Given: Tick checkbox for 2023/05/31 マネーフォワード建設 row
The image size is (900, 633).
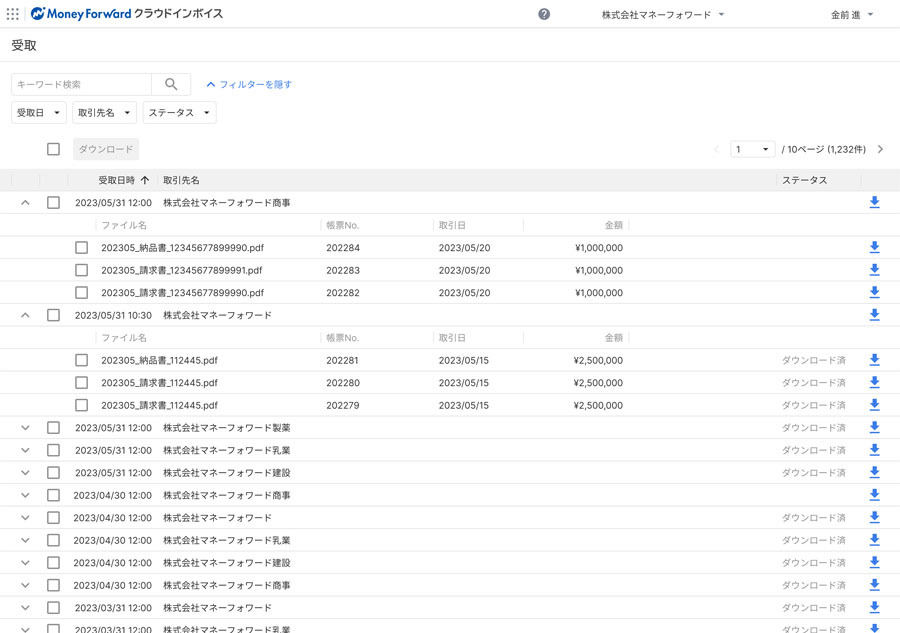Looking at the screenshot, I should [53, 472].
